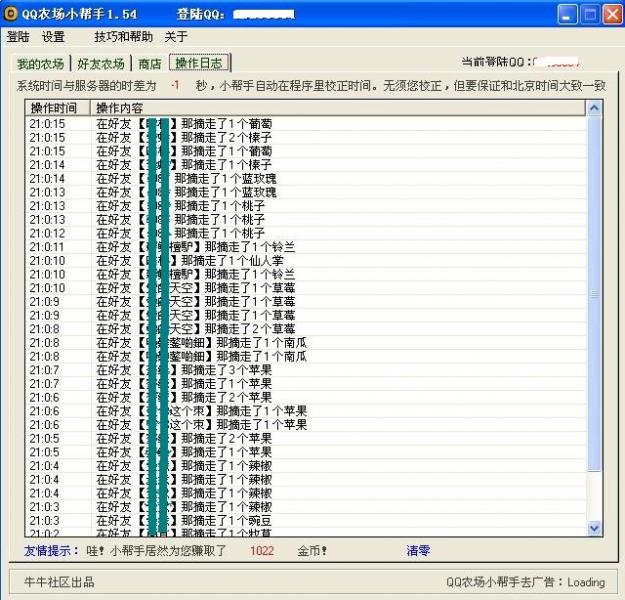
Task: Click the 清零 reset link
Action: (418, 551)
